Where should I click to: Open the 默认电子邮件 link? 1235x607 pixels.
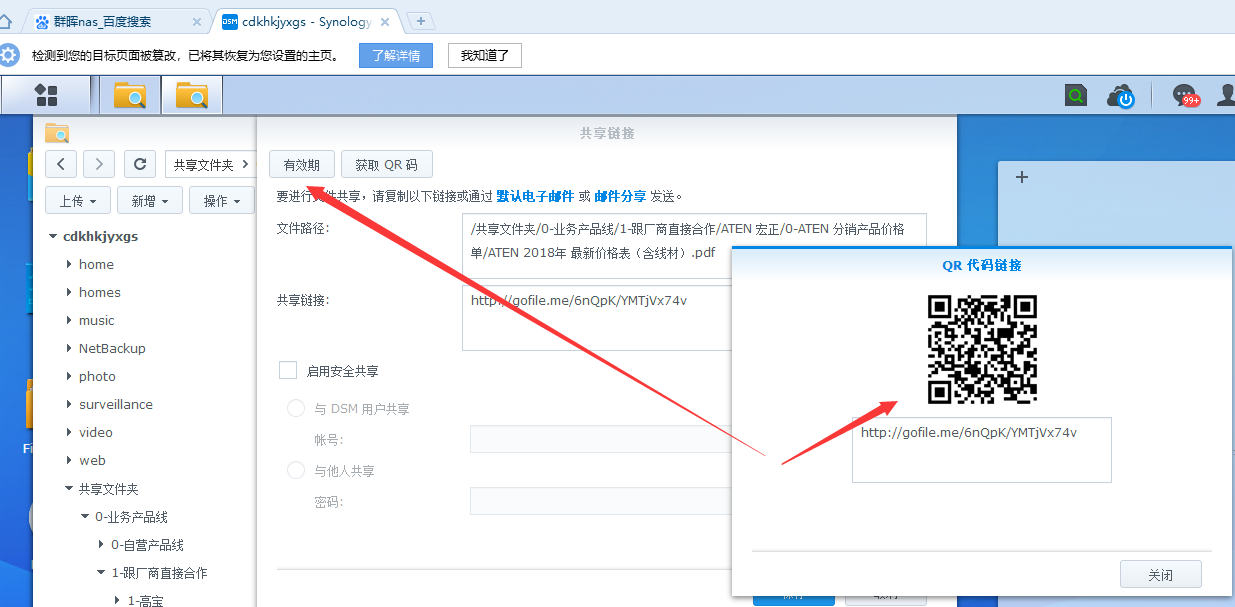[x=535, y=196]
